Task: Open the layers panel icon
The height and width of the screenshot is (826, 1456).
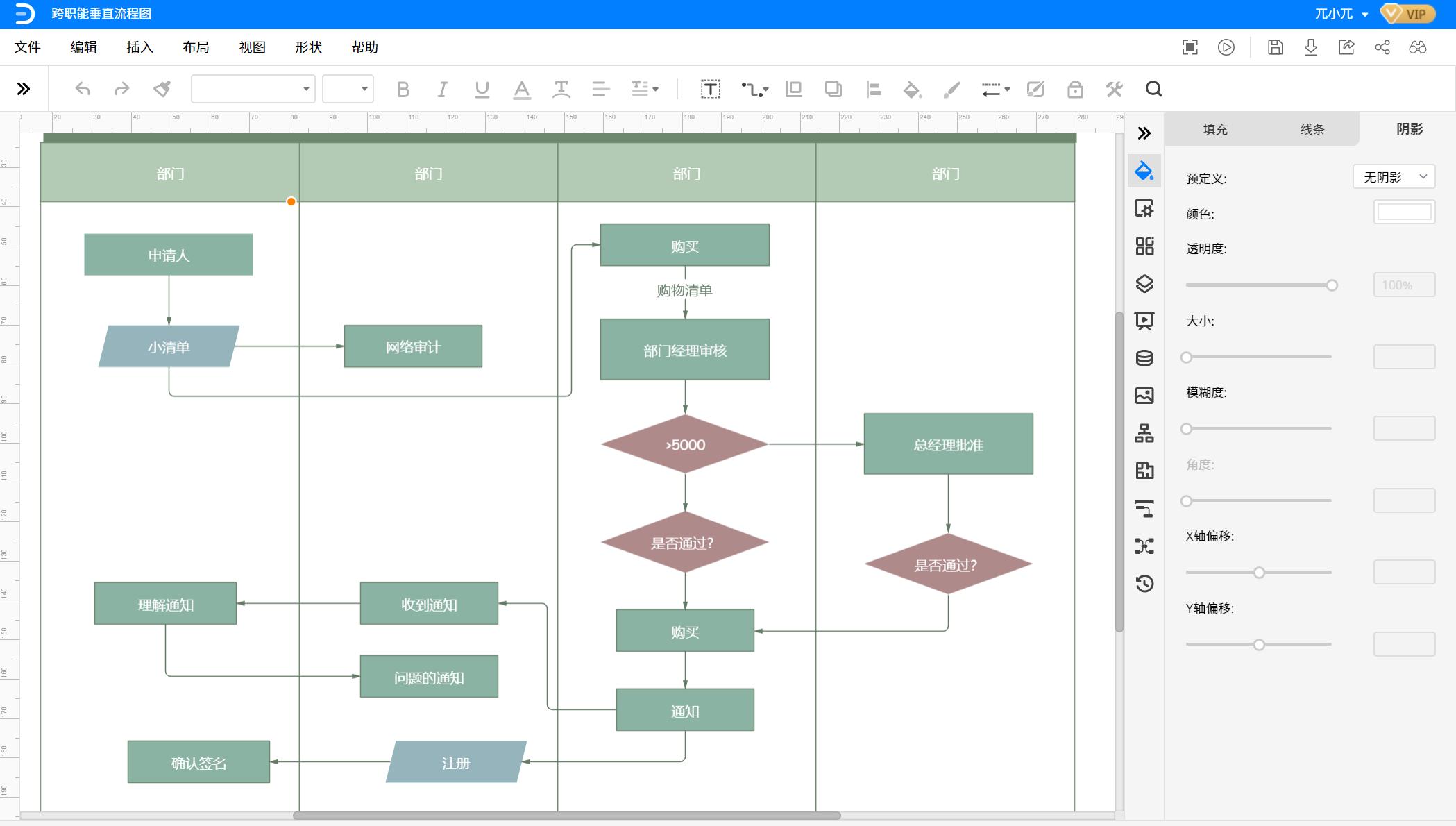Action: pyautogui.click(x=1144, y=283)
